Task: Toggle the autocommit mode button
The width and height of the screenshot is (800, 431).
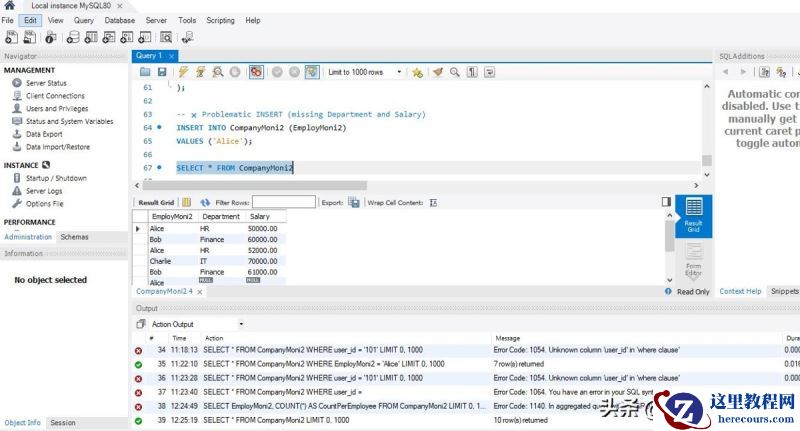Action: click(x=312, y=72)
